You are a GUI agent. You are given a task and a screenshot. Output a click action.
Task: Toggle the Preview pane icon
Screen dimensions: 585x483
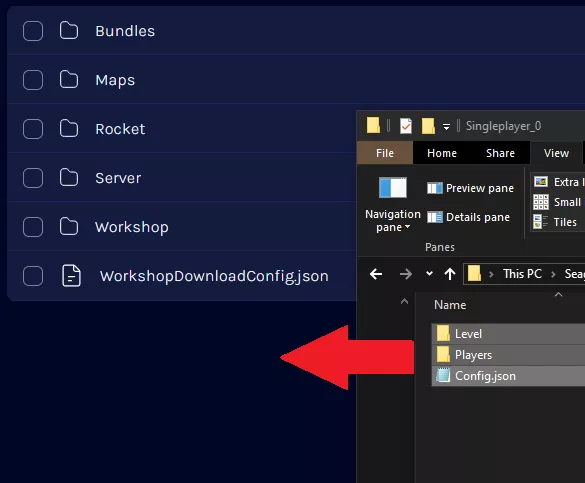coord(435,188)
